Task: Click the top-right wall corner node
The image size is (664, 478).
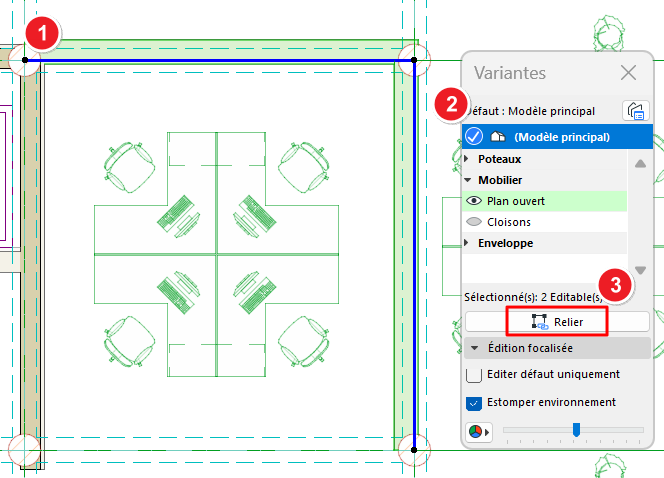Action: click(414, 60)
